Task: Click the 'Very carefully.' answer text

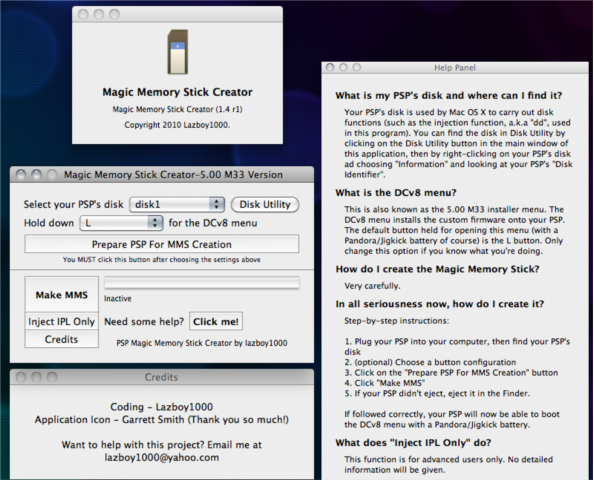Action: coord(372,286)
